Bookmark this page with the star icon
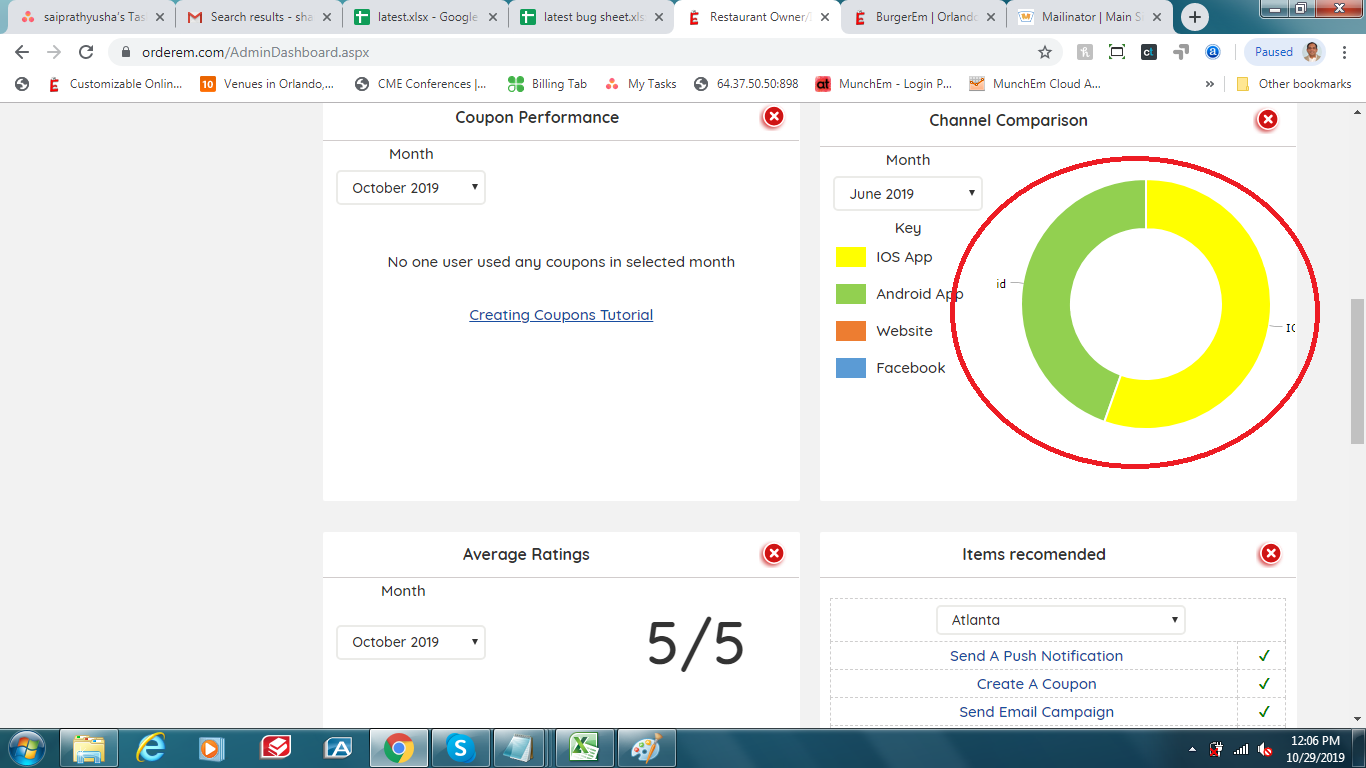This screenshot has height=768, width=1366. 1045,52
